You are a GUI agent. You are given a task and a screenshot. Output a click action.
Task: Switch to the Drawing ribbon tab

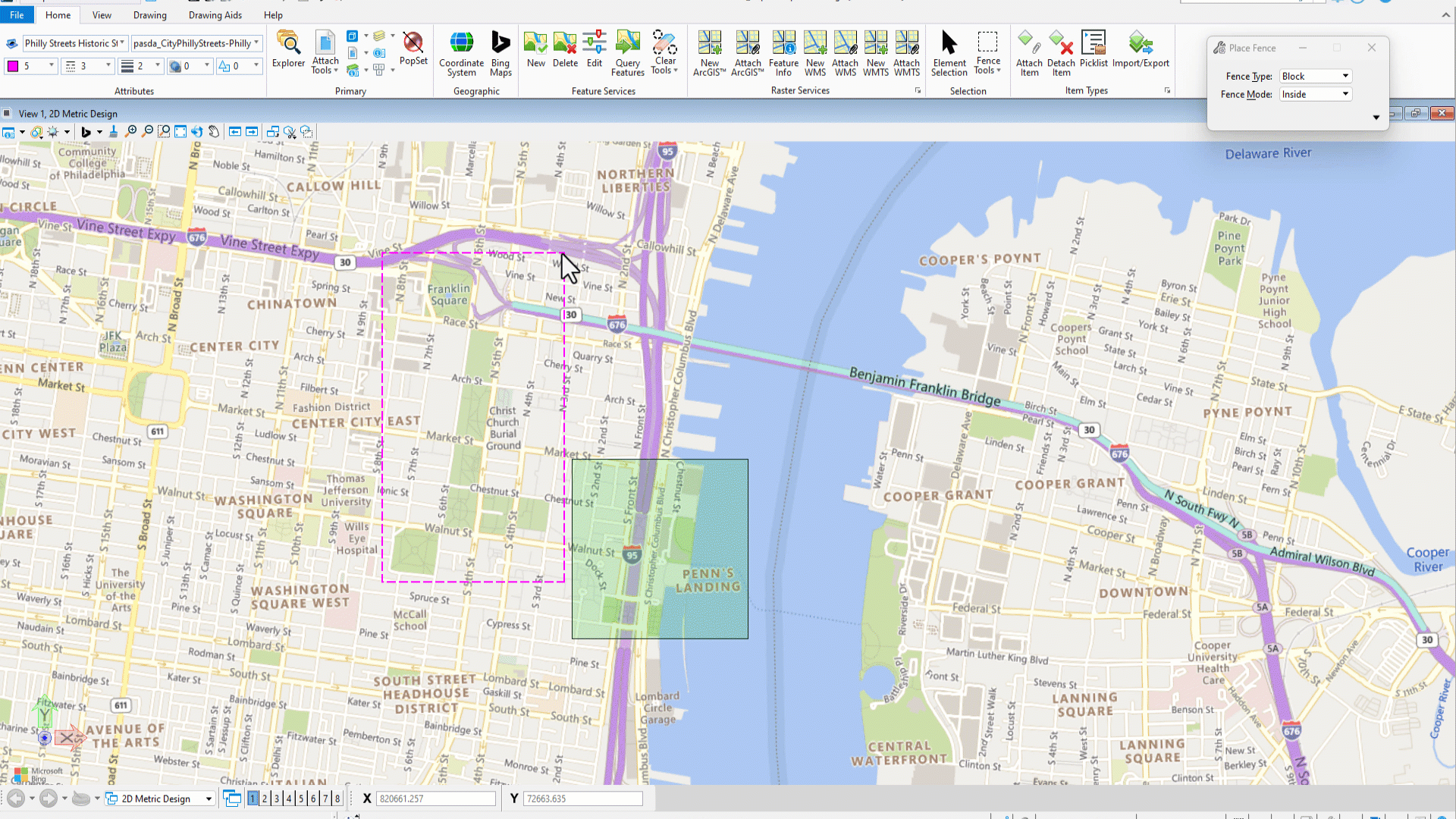pyautogui.click(x=150, y=15)
